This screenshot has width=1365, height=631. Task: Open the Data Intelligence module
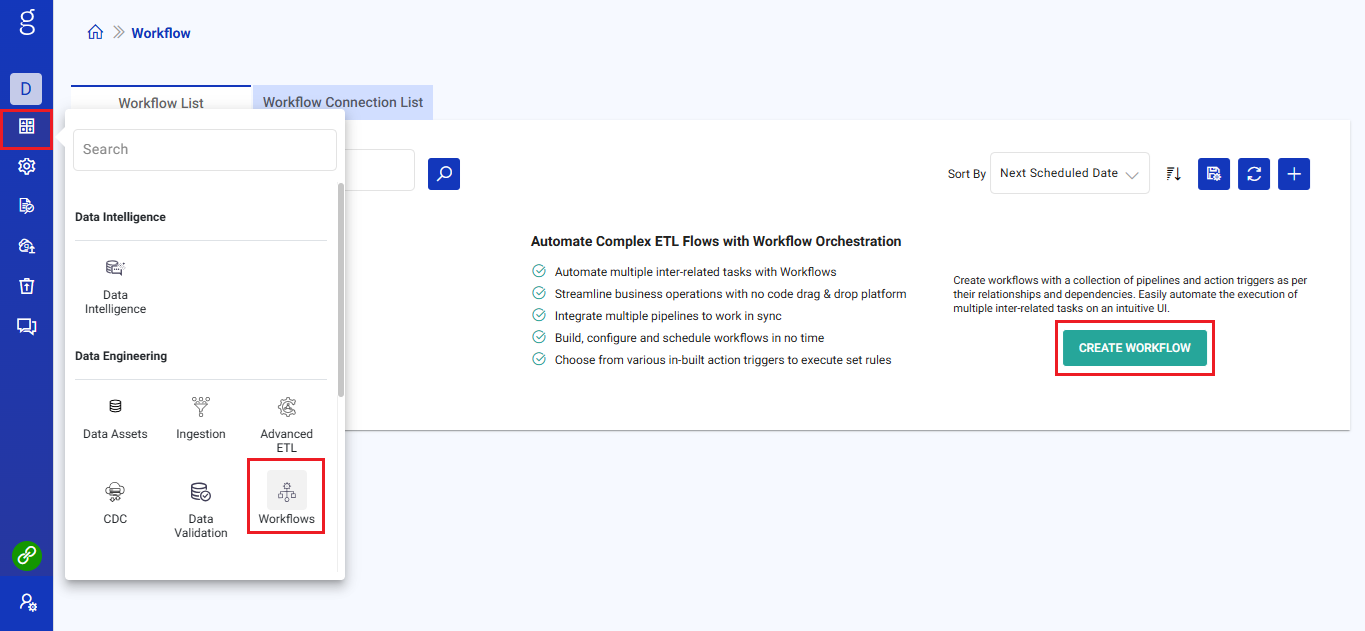115,285
